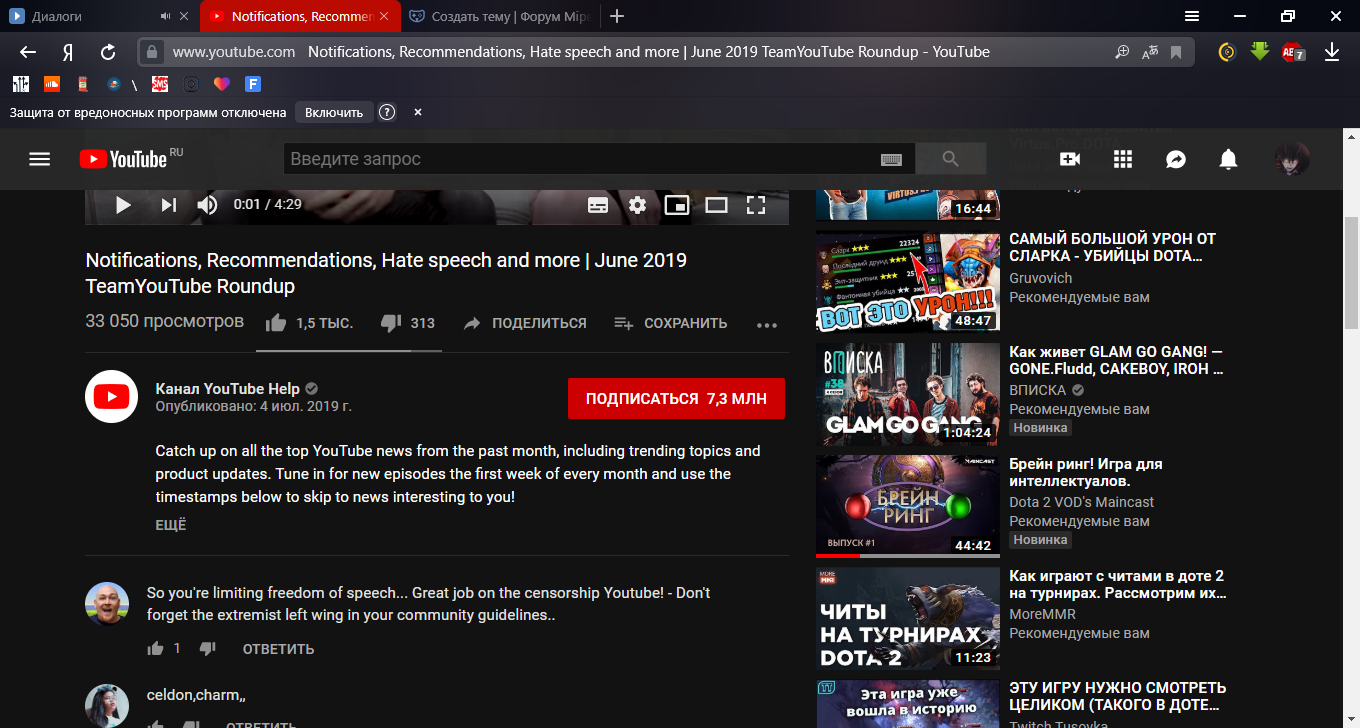Screen dimensions: 1360x728
Task: Like the freedom of speech comment
Action: 155,648
